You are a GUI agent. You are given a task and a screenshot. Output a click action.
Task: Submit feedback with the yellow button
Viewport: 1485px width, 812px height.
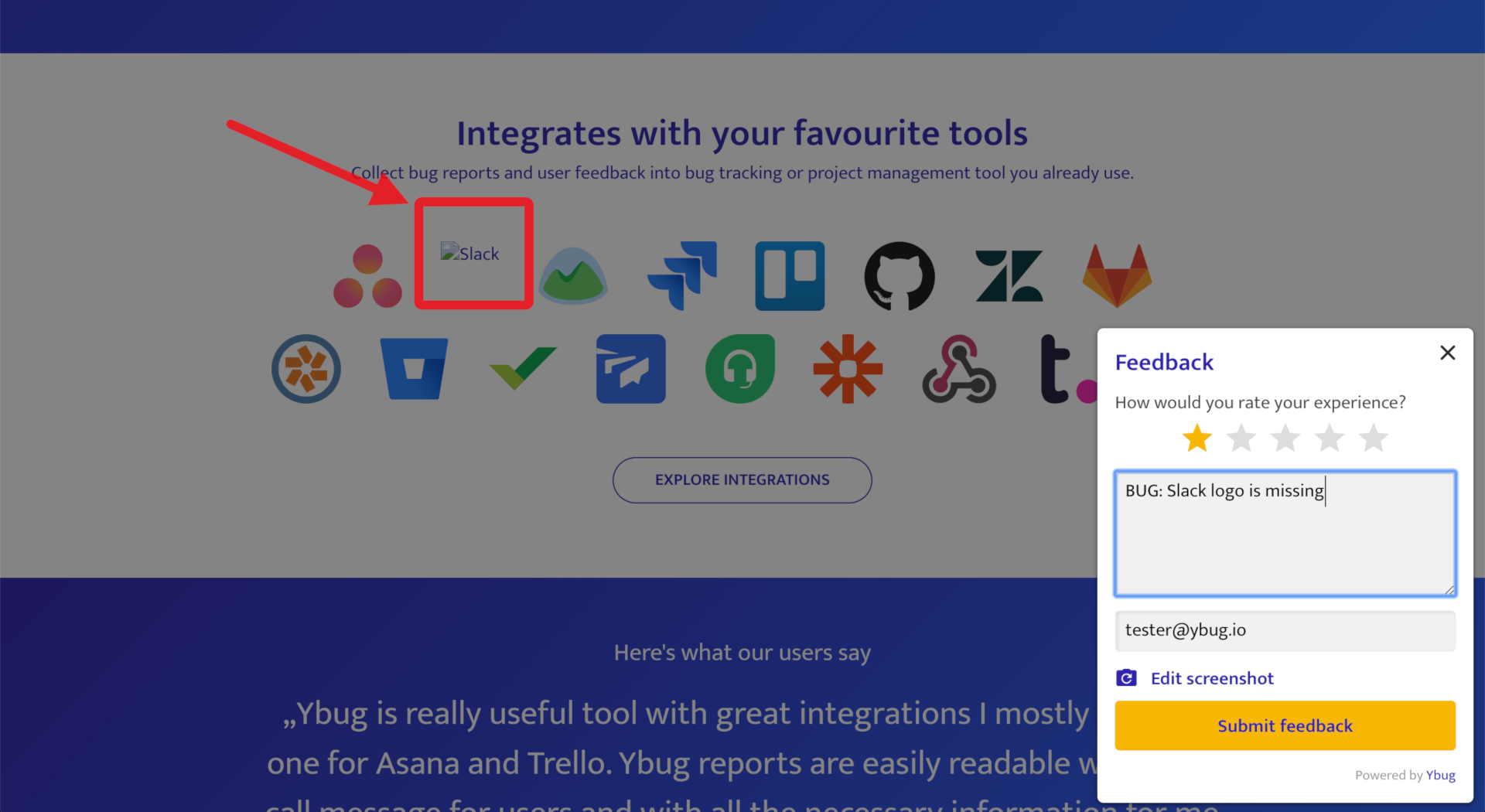click(1285, 725)
